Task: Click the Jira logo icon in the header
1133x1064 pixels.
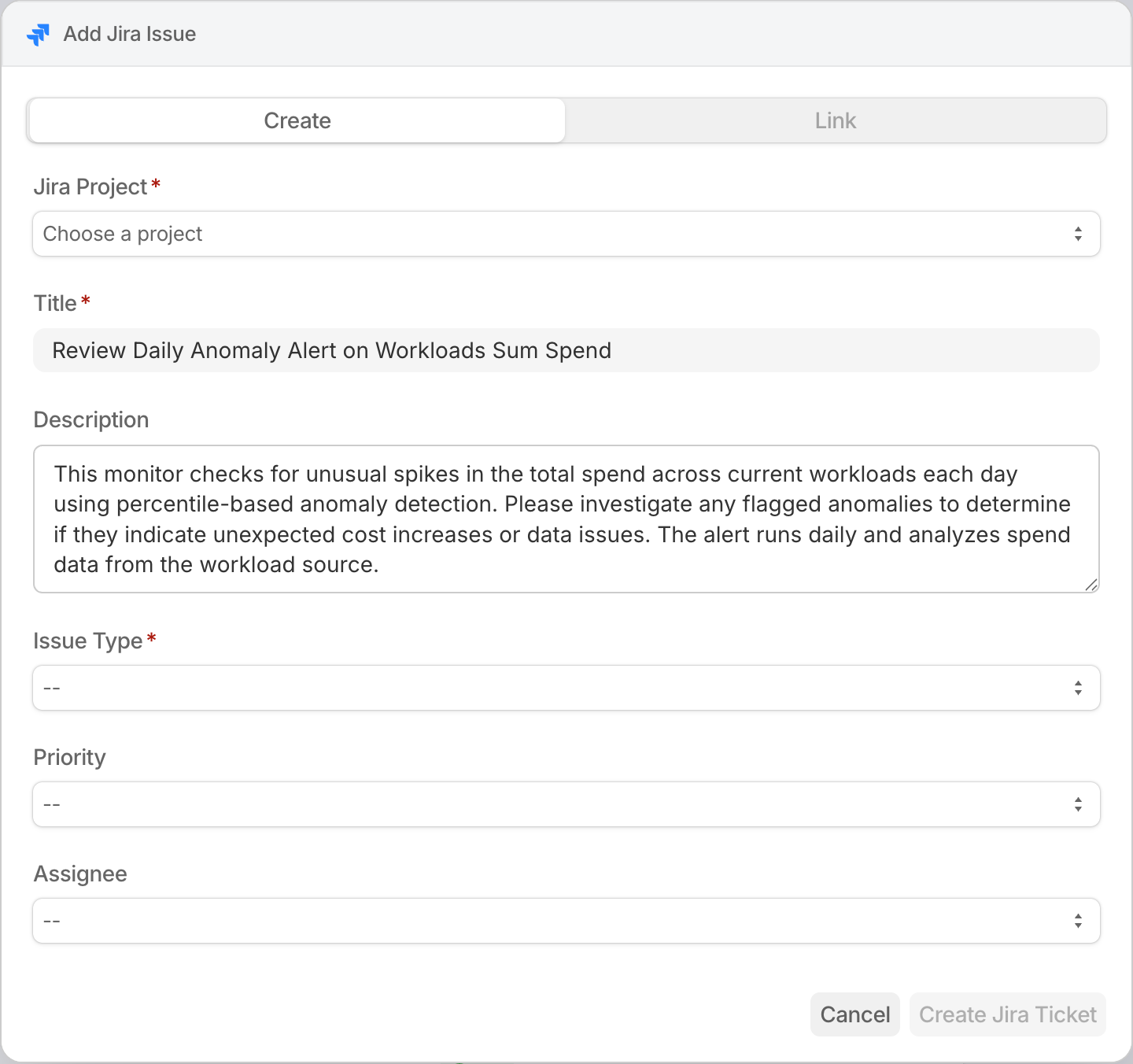Action: [38, 35]
